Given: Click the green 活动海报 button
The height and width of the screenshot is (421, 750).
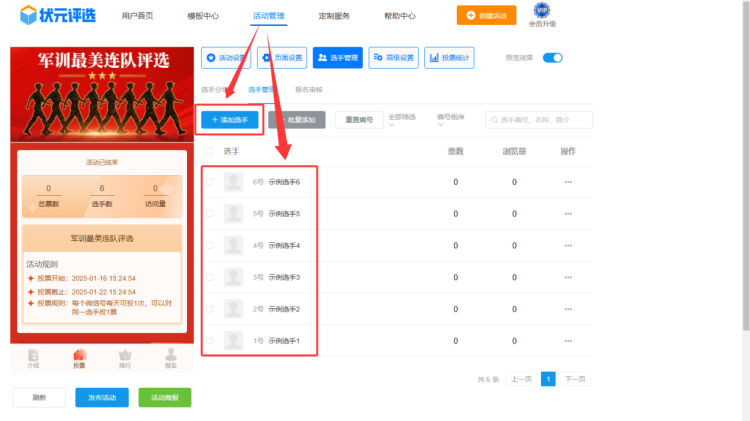Looking at the screenshot, I should coord(164,397).
